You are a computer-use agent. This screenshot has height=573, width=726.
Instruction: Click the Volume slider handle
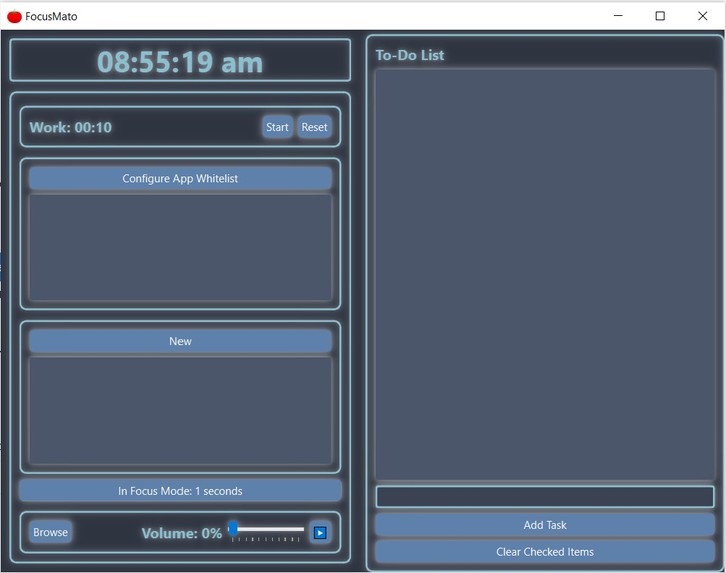pos(233,528)
